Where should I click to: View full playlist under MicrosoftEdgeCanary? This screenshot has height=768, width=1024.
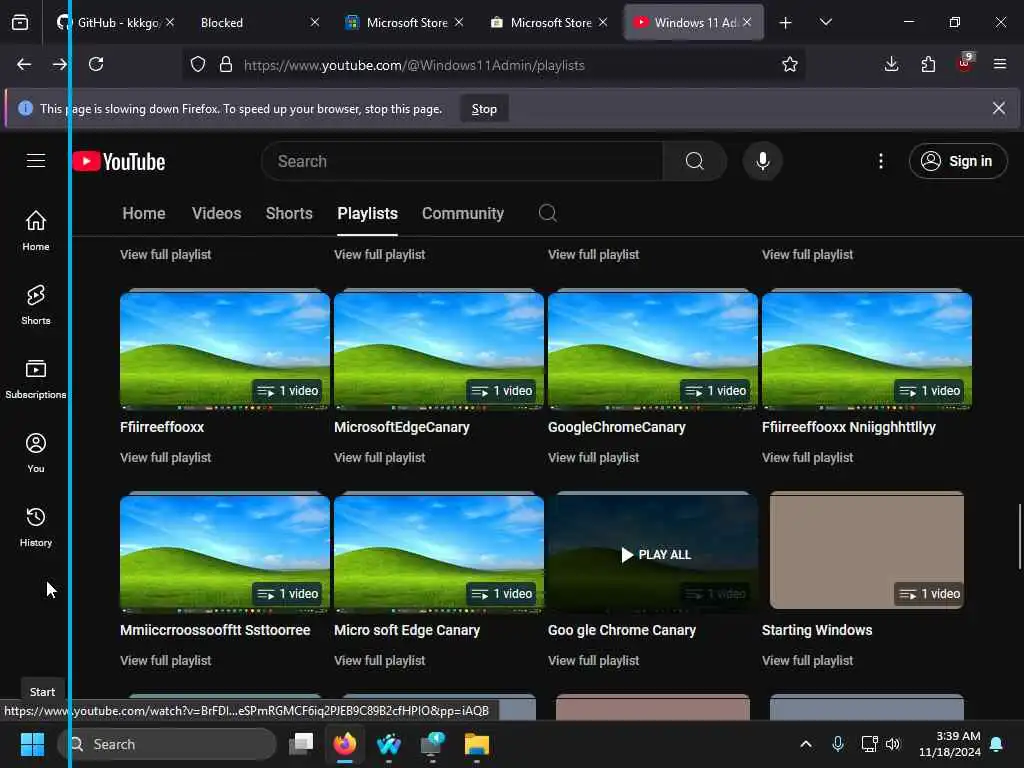(379, 458)
